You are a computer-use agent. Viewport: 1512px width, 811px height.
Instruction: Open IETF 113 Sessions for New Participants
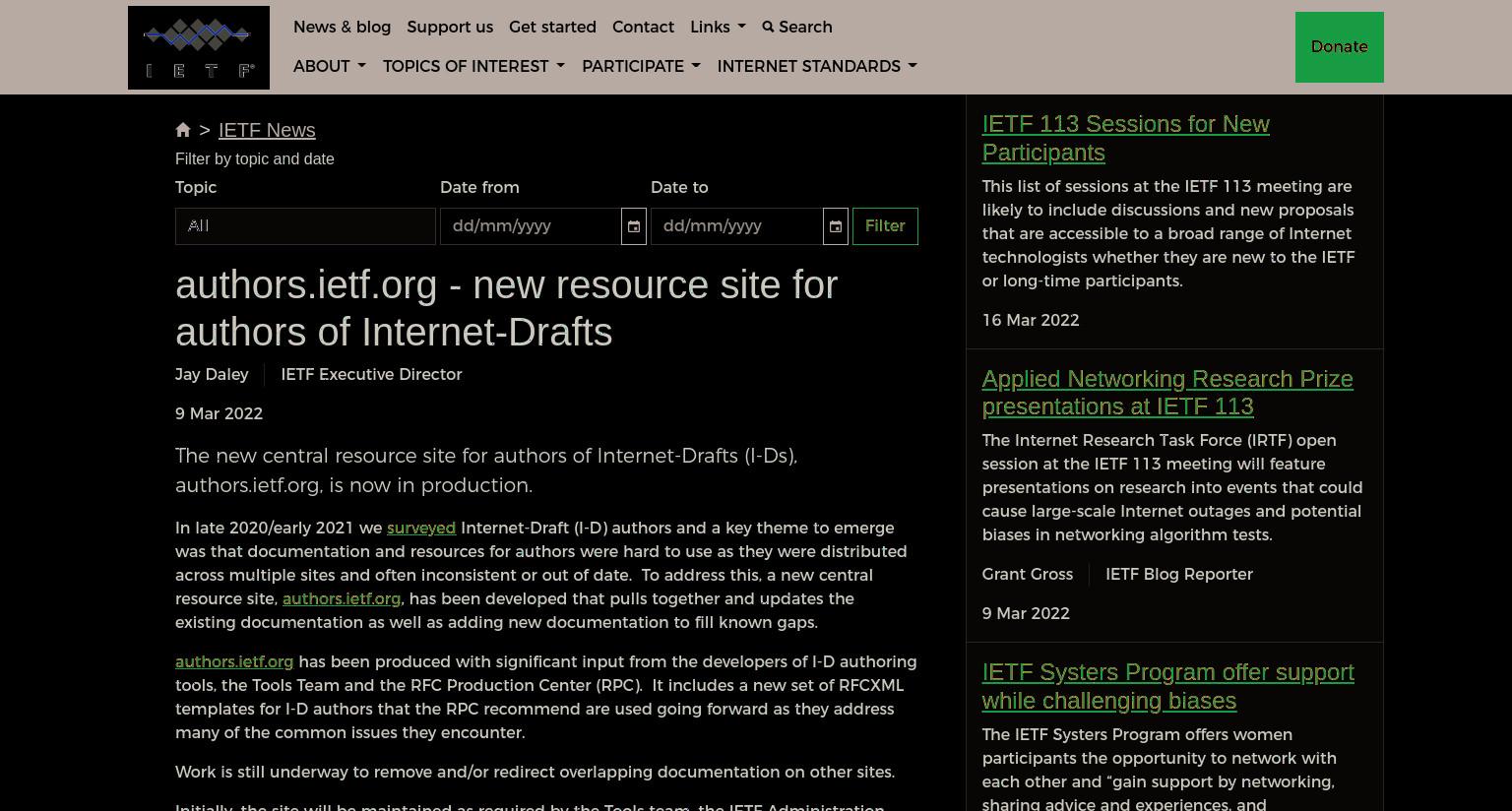click(x=1125, y=138)
